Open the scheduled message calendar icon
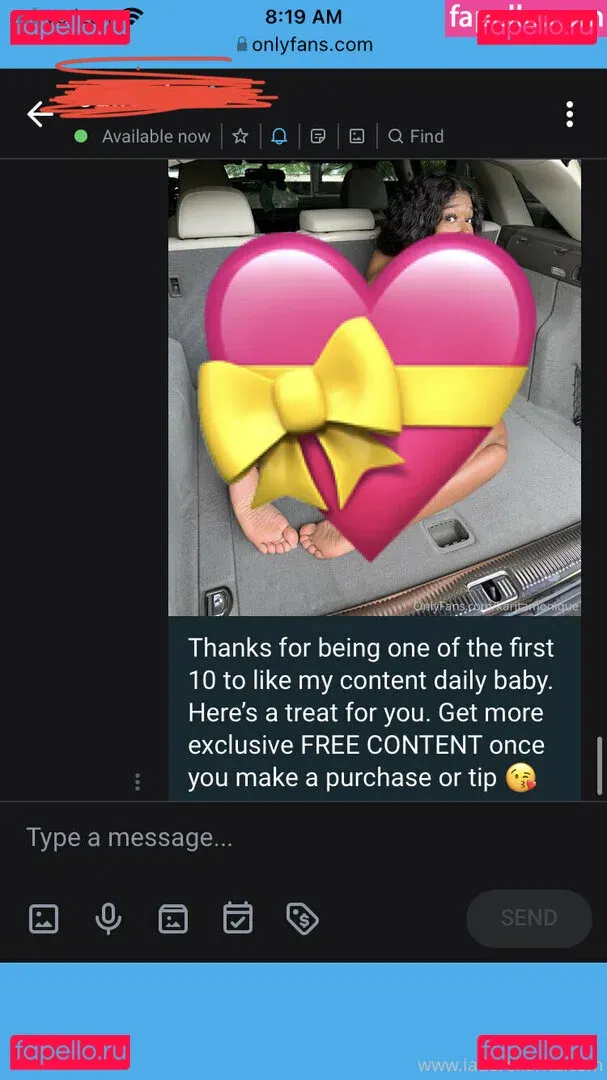 pyautogui.click(x=238, y=917)
